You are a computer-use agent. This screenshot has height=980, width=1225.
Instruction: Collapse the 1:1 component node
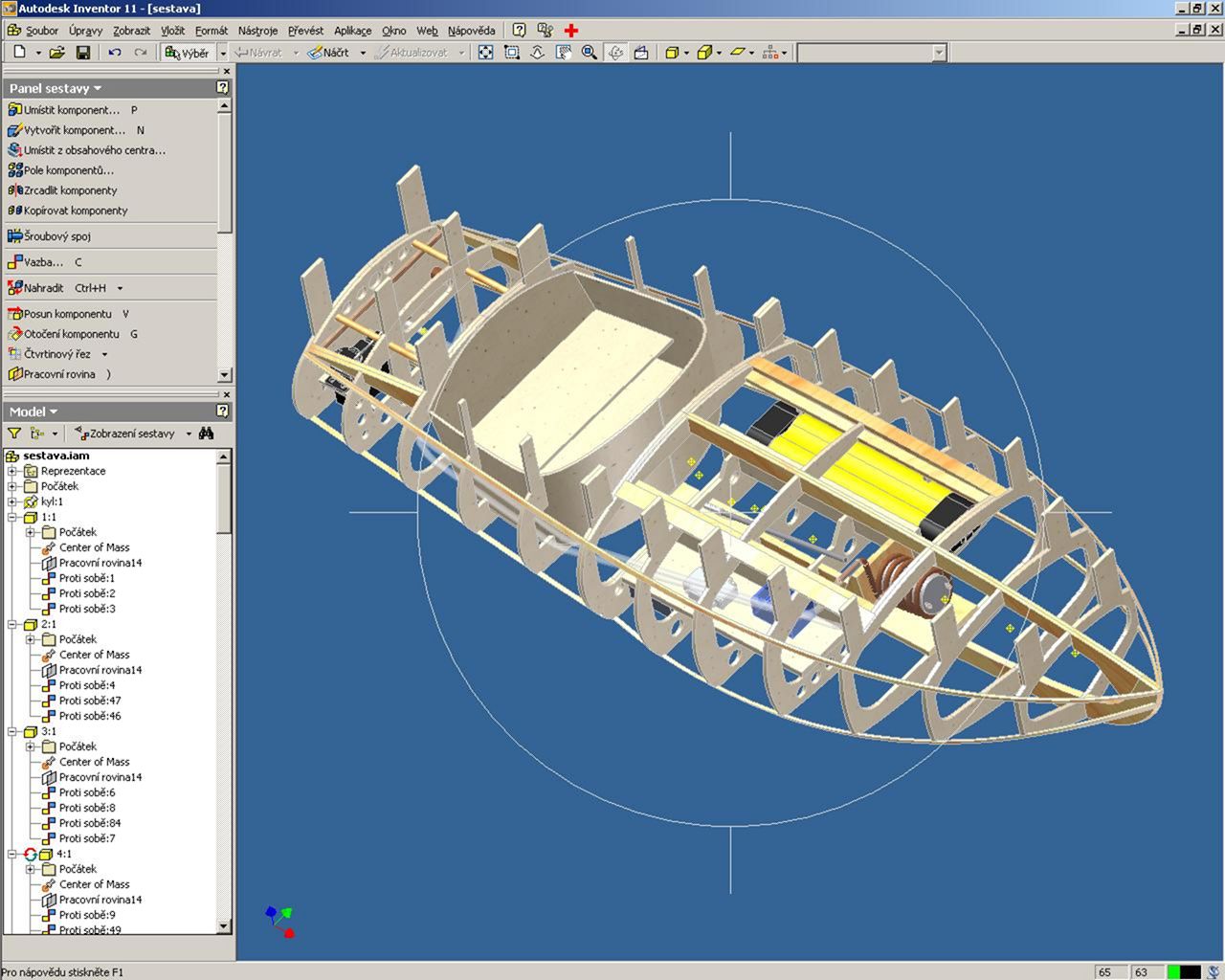[x=12, y=517]
